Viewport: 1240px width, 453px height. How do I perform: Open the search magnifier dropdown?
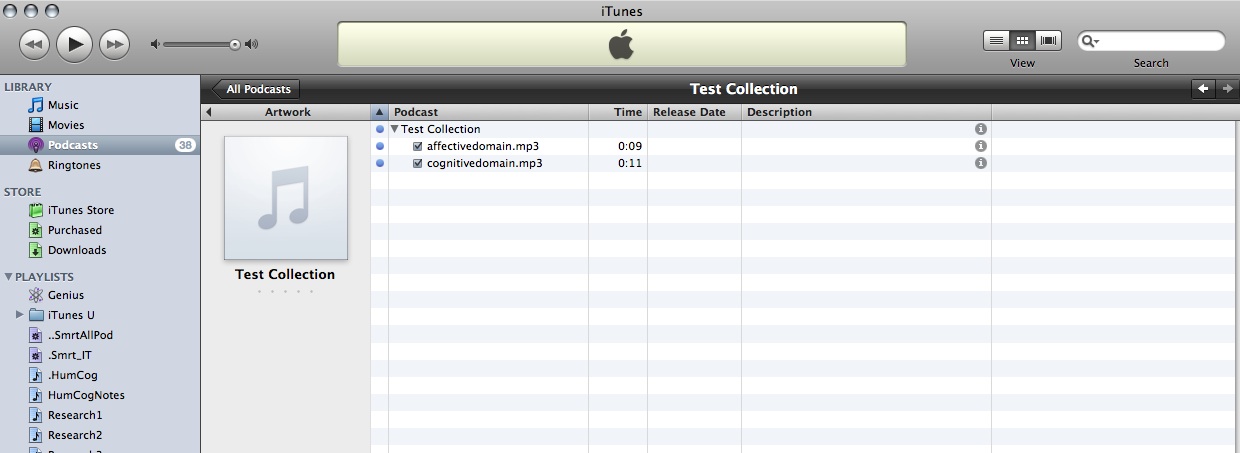click(1090, 41)
